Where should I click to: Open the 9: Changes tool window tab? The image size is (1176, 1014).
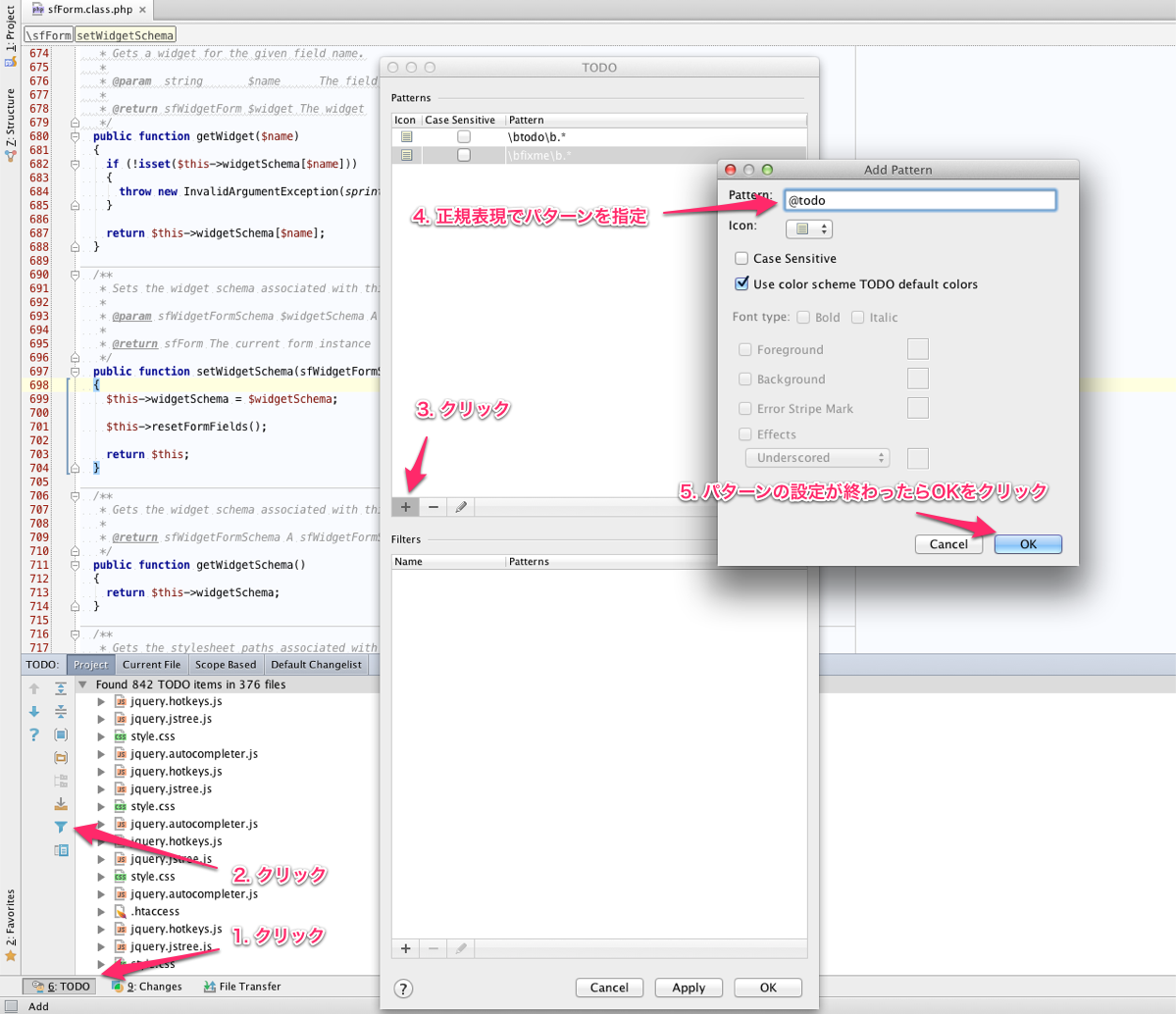point(147,987)
